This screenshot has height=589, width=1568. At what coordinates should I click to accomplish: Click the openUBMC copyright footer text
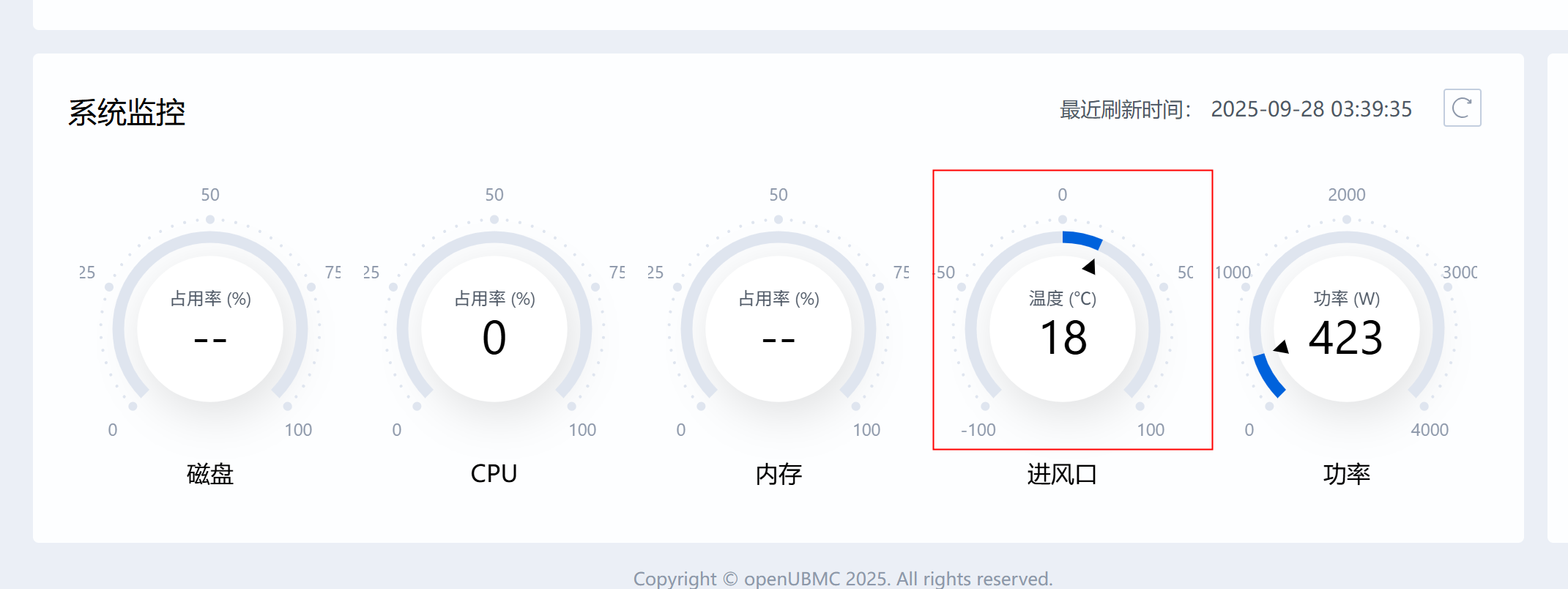tap(842, 579)
